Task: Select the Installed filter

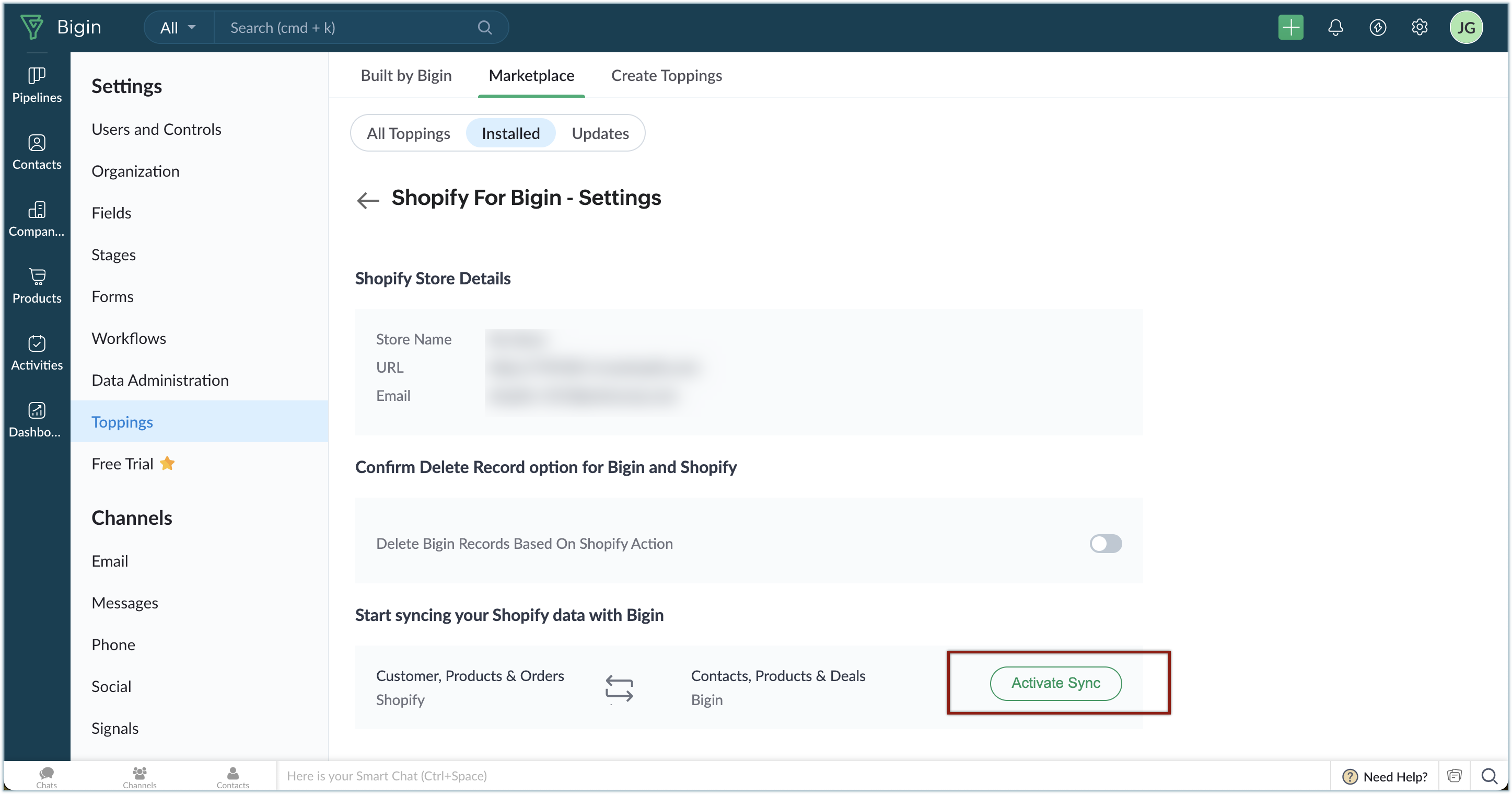Action: click(x=510, y=133)
